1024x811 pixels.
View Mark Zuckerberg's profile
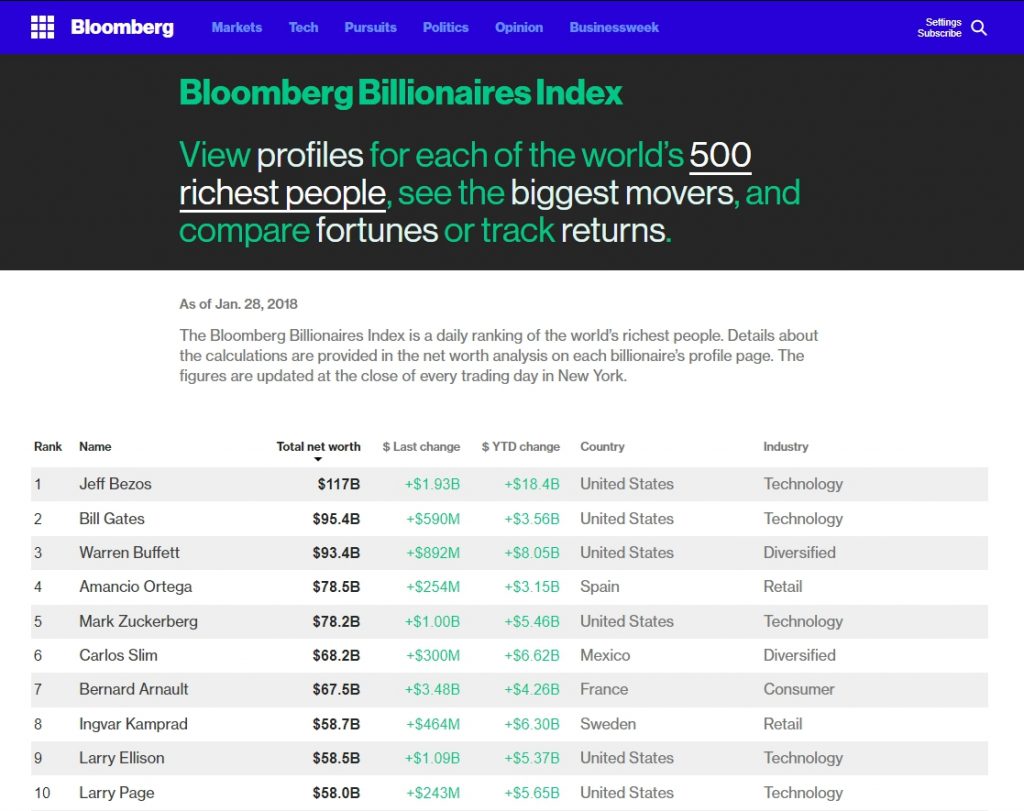pyautogui.click(x=138, y=621)
